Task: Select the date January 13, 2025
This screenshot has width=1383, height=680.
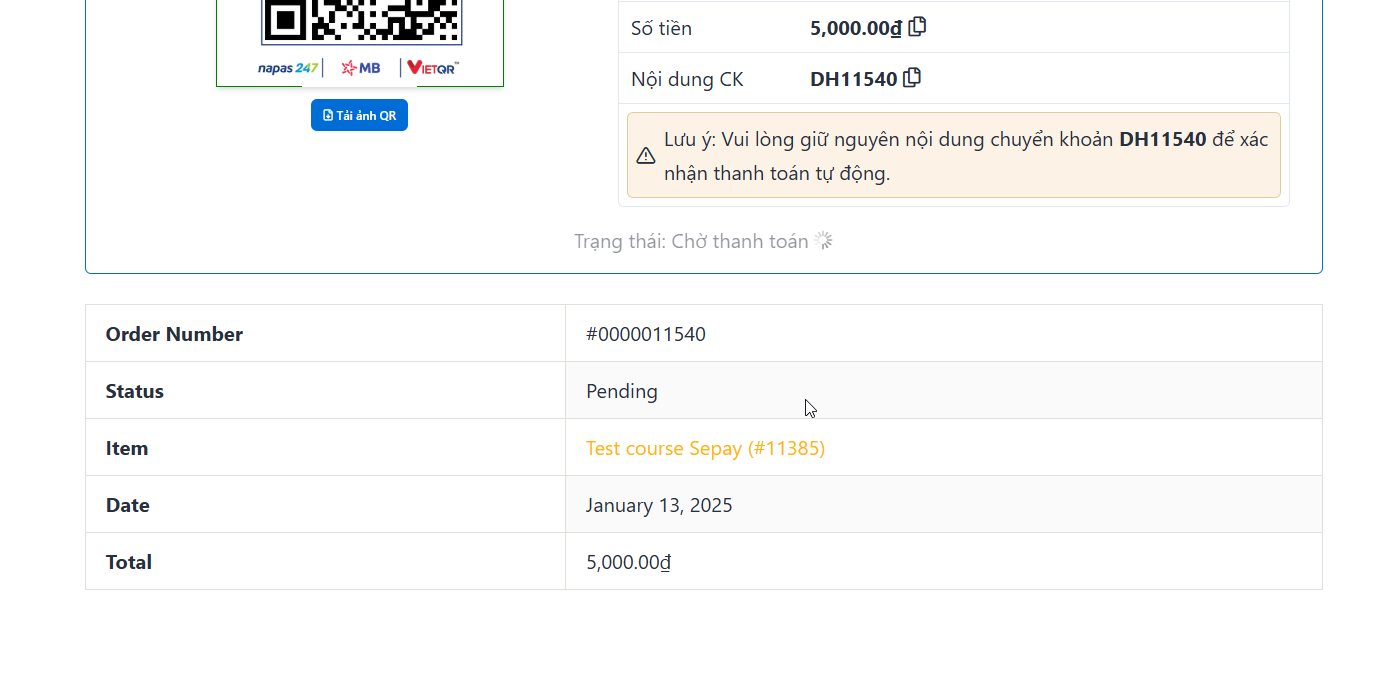Action: coord(659,505)
